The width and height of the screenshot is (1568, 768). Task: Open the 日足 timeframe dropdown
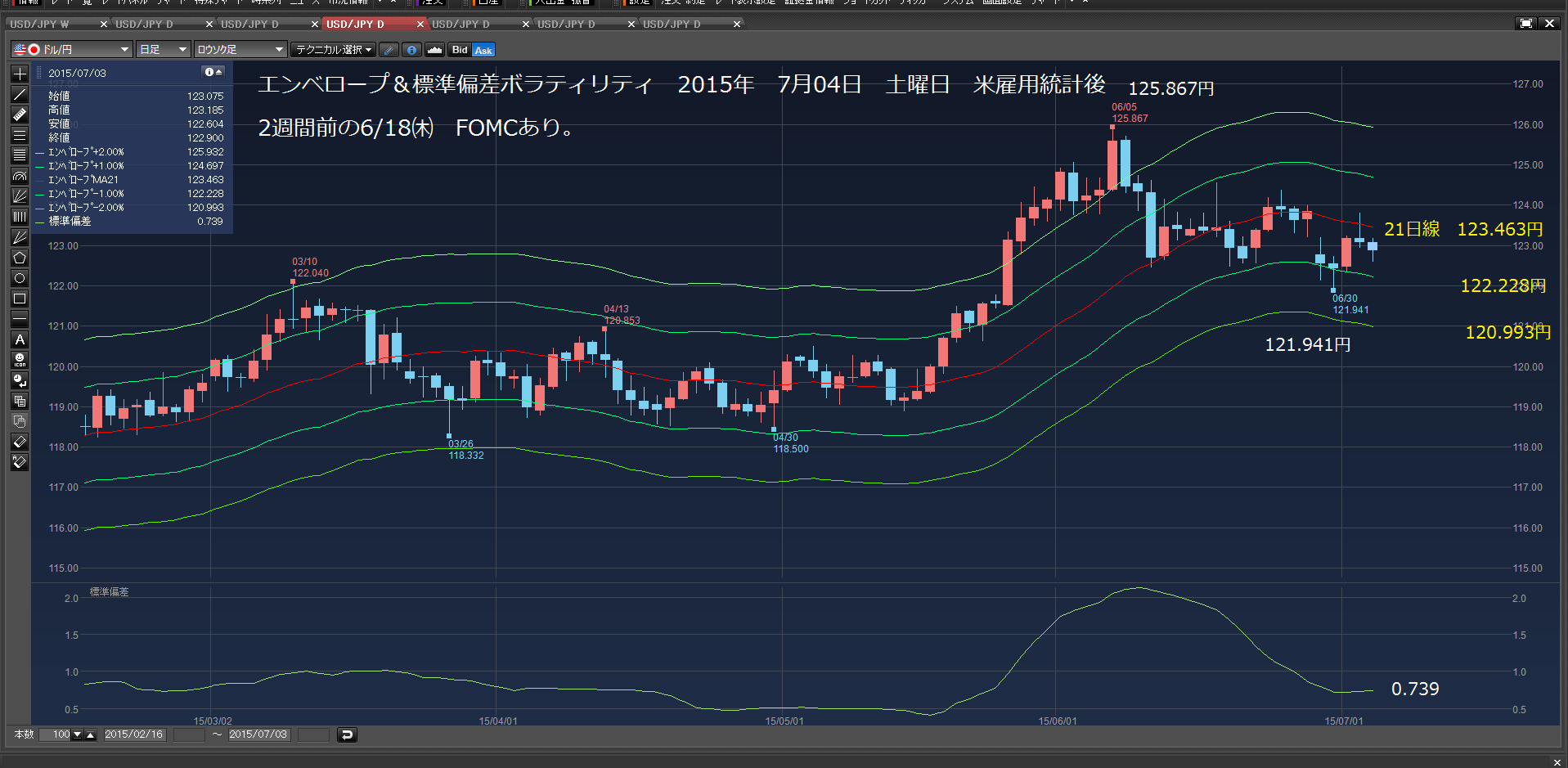coord(163,50)
